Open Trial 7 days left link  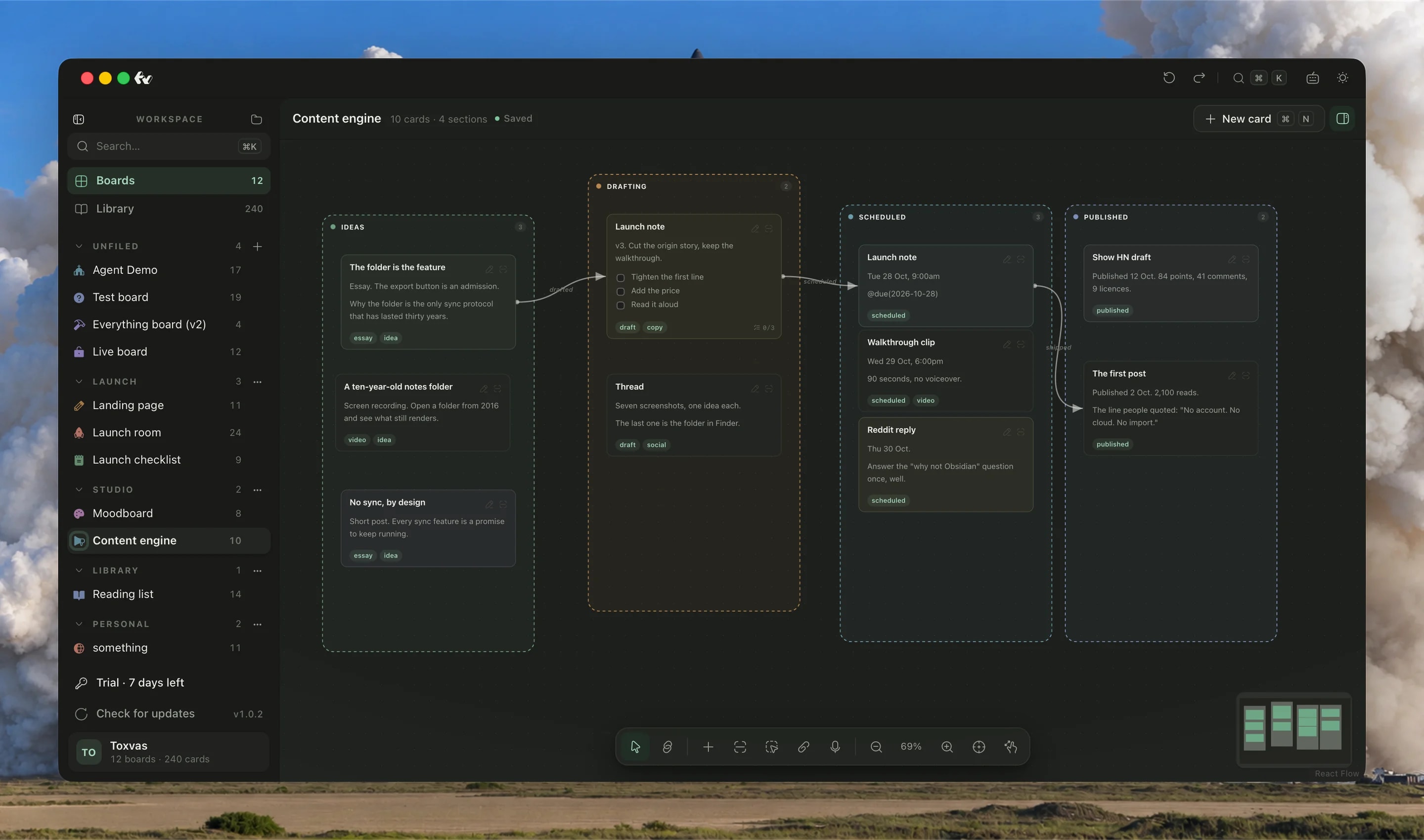click(x=169, y=683)
